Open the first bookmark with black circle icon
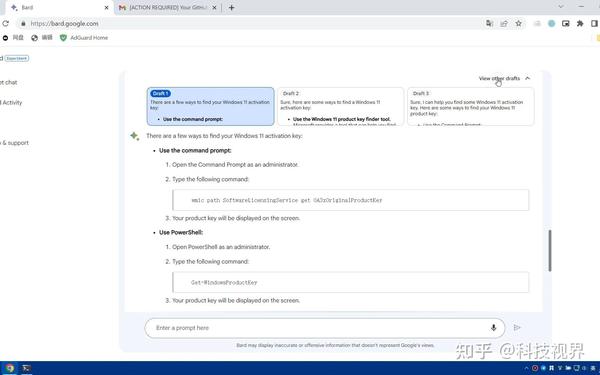This screenshot has height=375, width=600. point(13,38)
